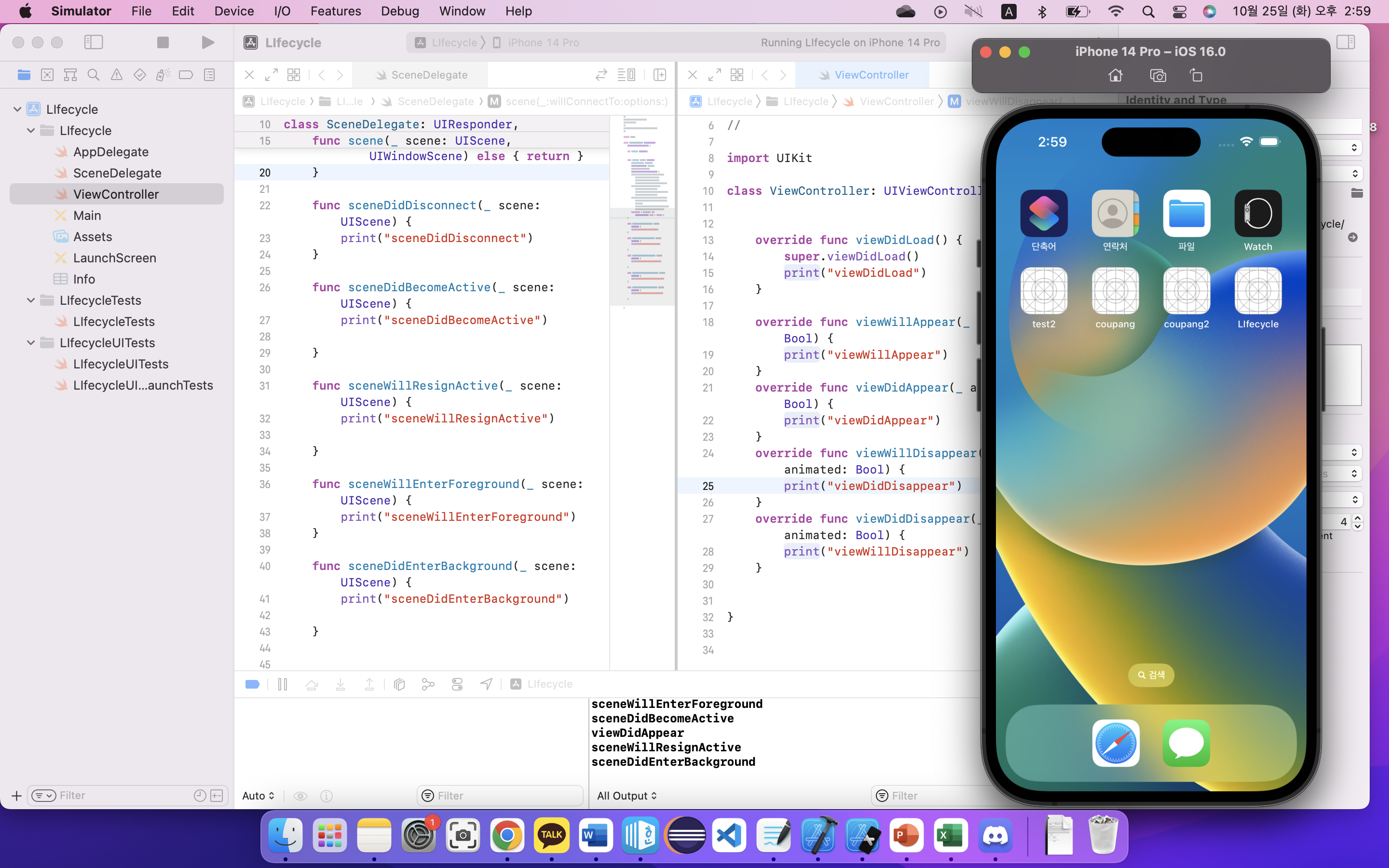Open the Source Control navigator icon
Screen dimensions: 1389x868
47,75
